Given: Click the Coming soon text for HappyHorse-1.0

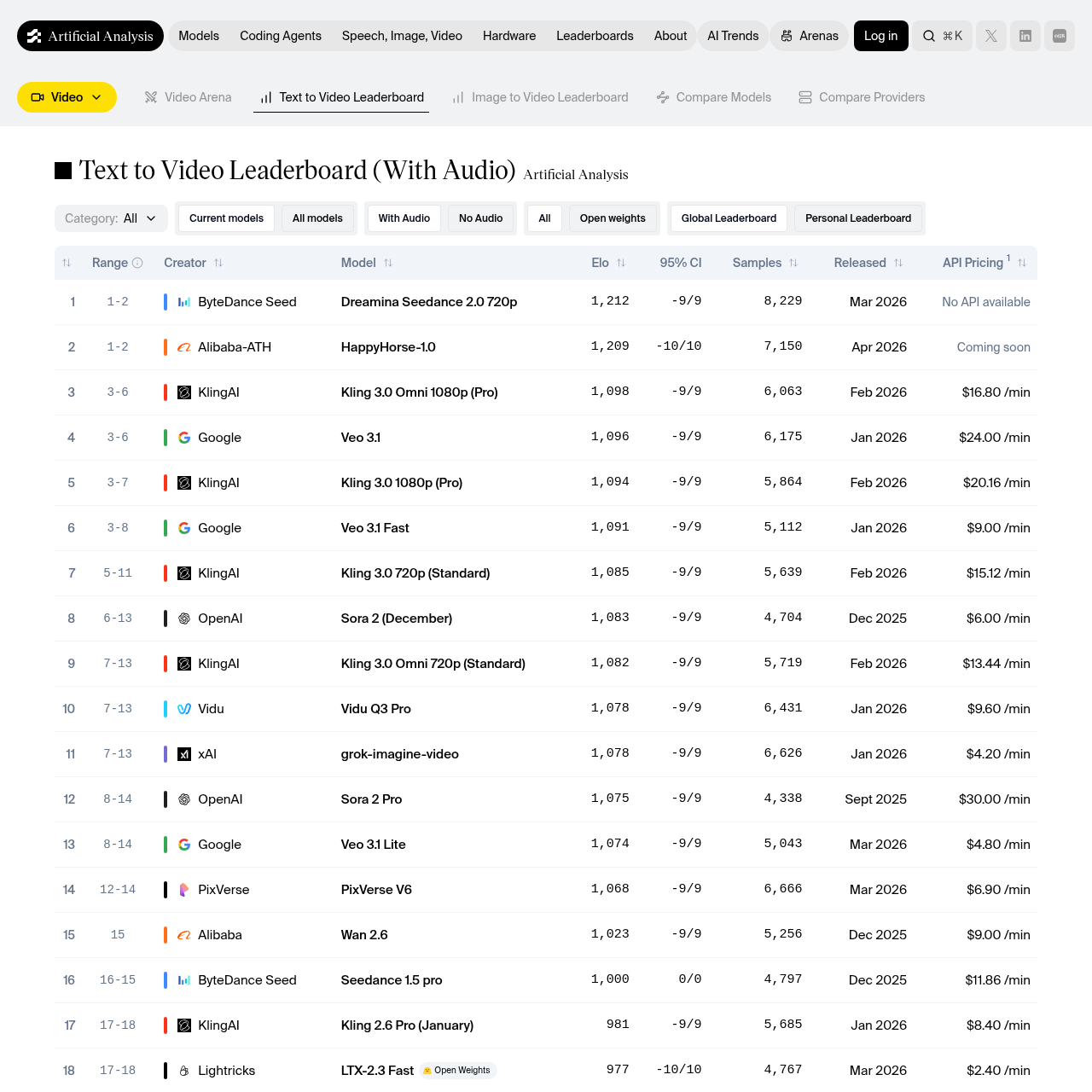Looking at the screenshot, I should pos(993,347).
